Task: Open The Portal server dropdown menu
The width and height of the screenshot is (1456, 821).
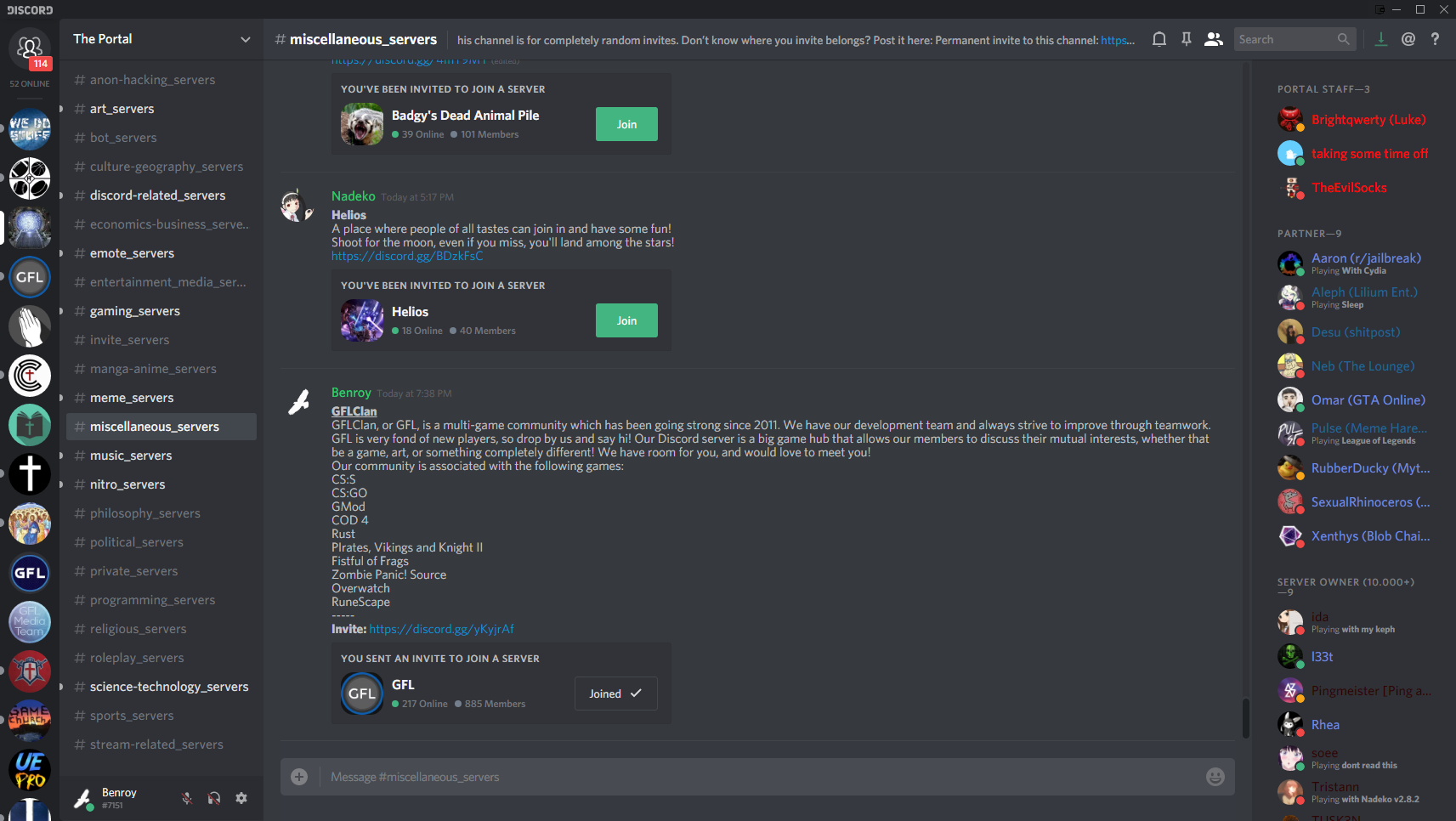Action: pos(246,39)
